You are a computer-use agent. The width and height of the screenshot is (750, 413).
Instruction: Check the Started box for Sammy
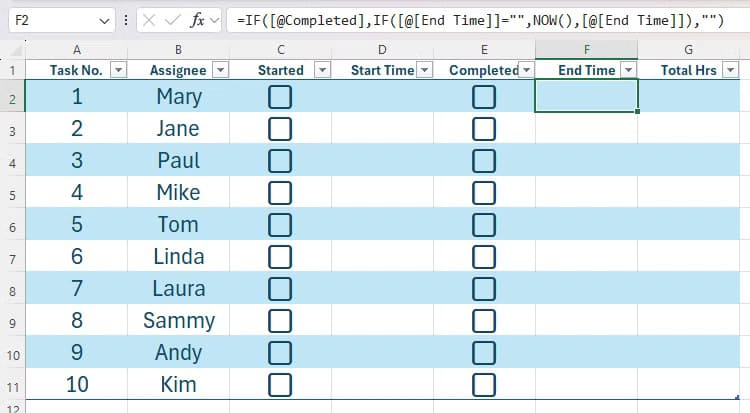[x=280, y=321]
